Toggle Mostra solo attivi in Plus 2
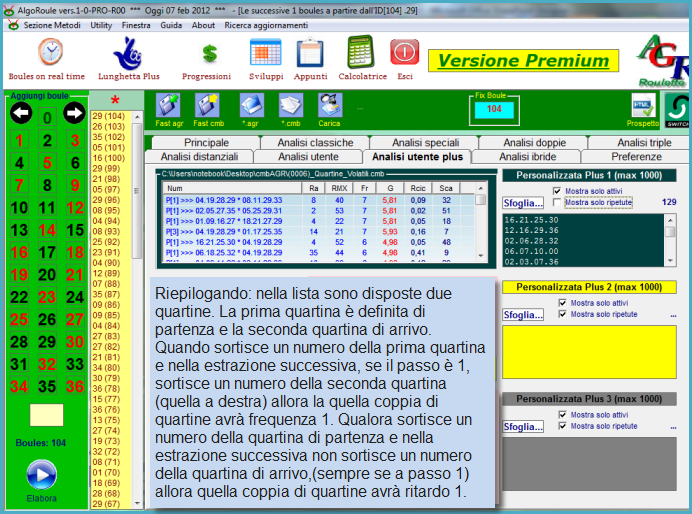Viewport: 692px width, 514px height. [x=562, y=303]
